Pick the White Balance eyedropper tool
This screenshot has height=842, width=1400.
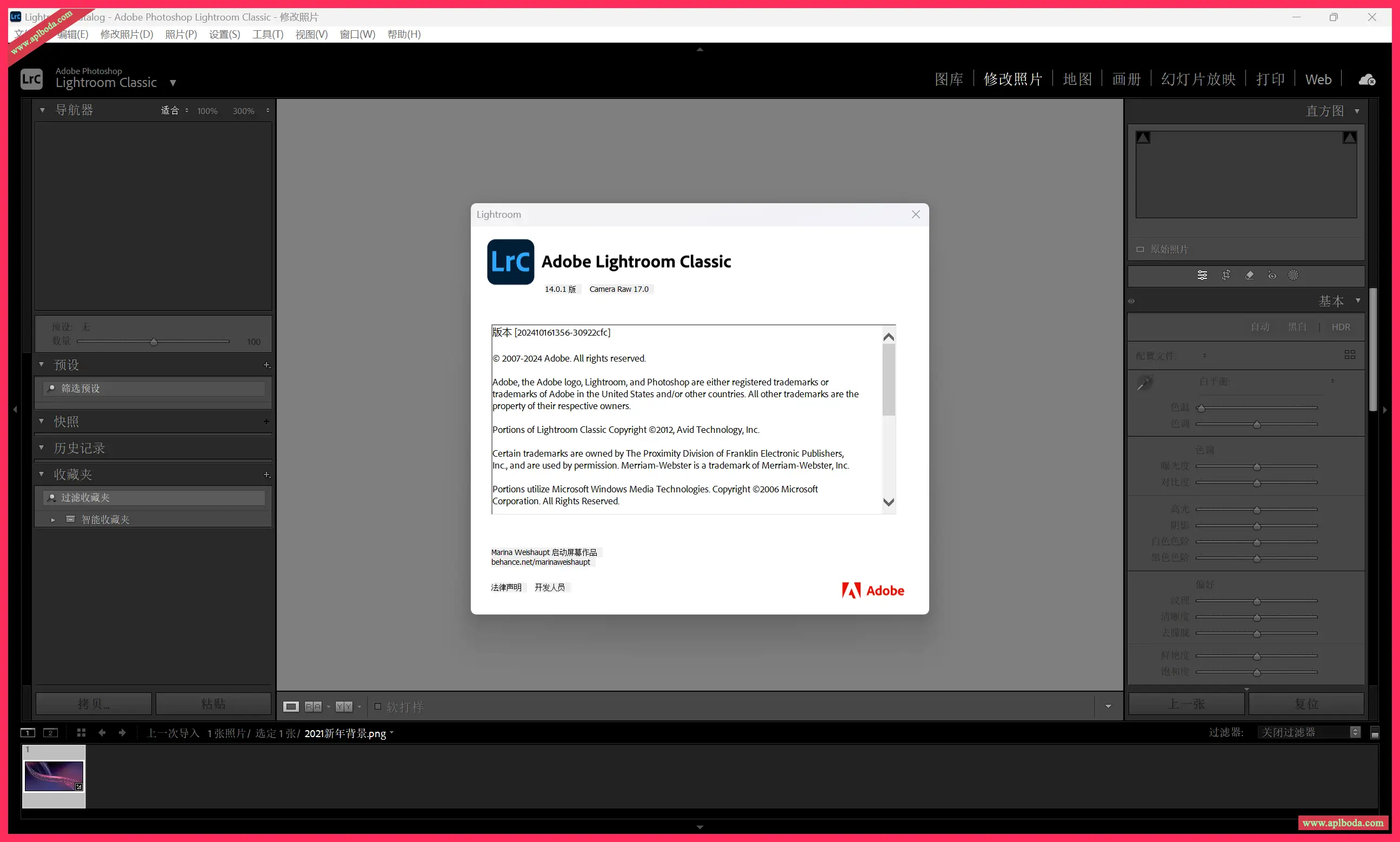[1145, 383]
